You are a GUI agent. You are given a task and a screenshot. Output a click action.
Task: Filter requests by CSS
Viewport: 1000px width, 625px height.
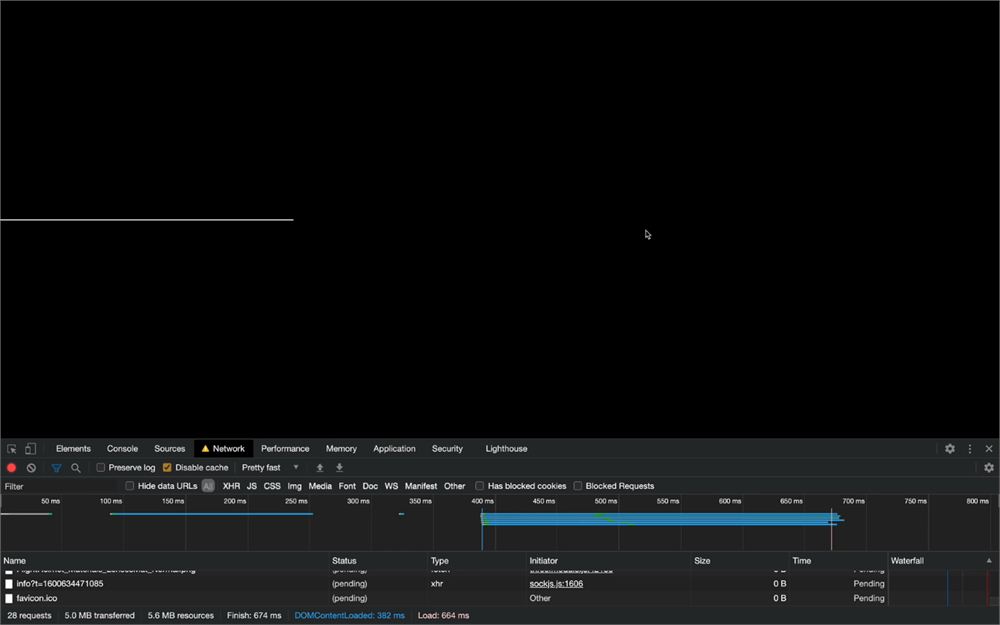coord(272,486)
